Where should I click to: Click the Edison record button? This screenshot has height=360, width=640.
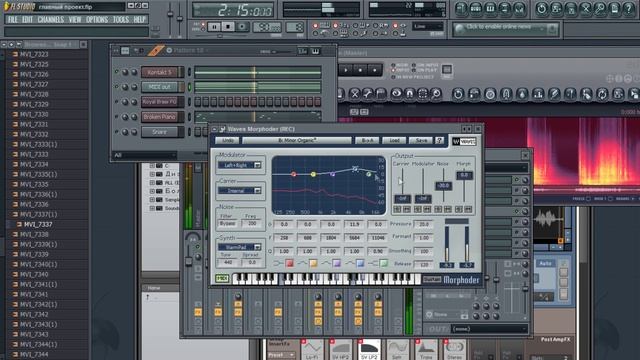click(x=374, y=70)
